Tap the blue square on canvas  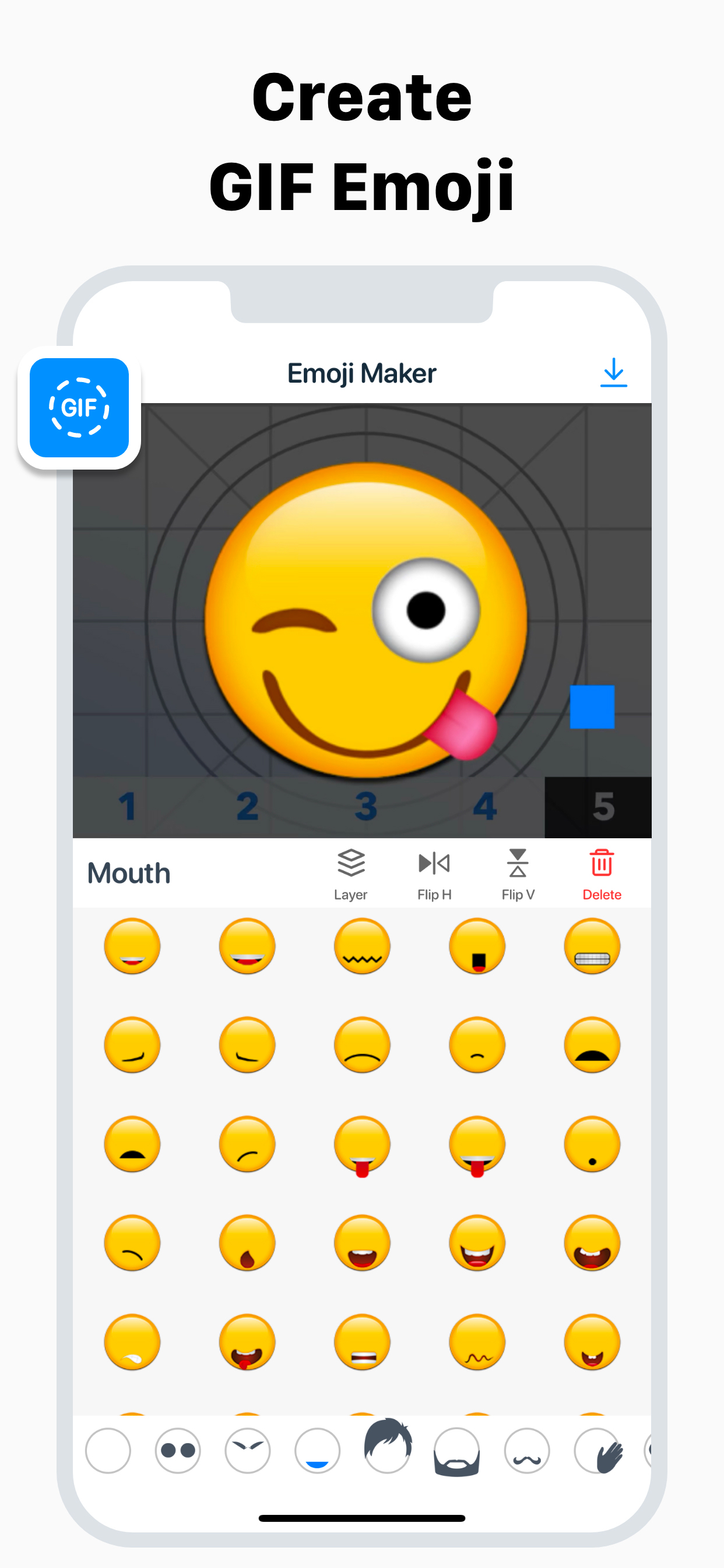click(x=592, y=706)
